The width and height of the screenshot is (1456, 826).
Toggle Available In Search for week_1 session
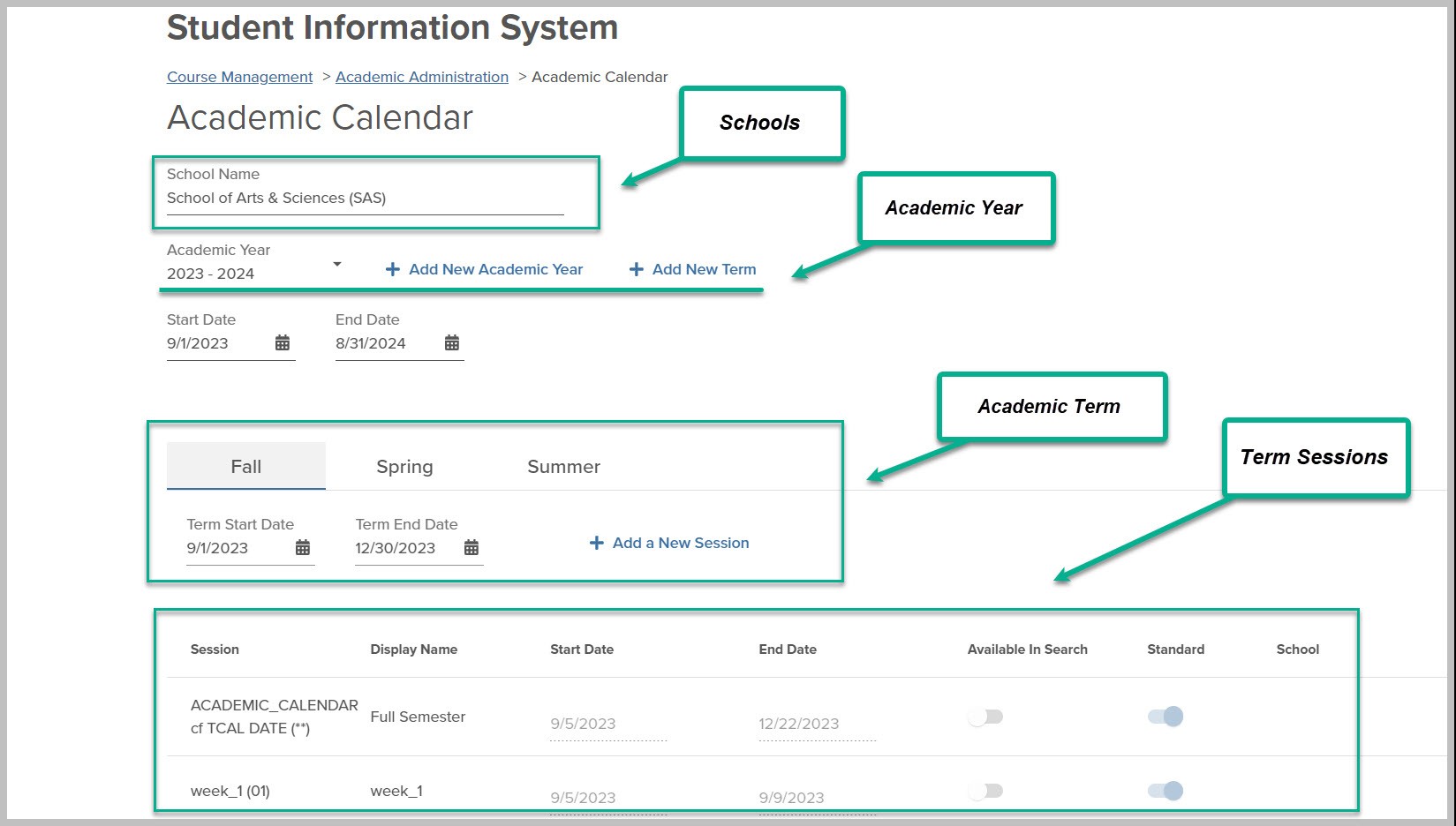point(985,791)
